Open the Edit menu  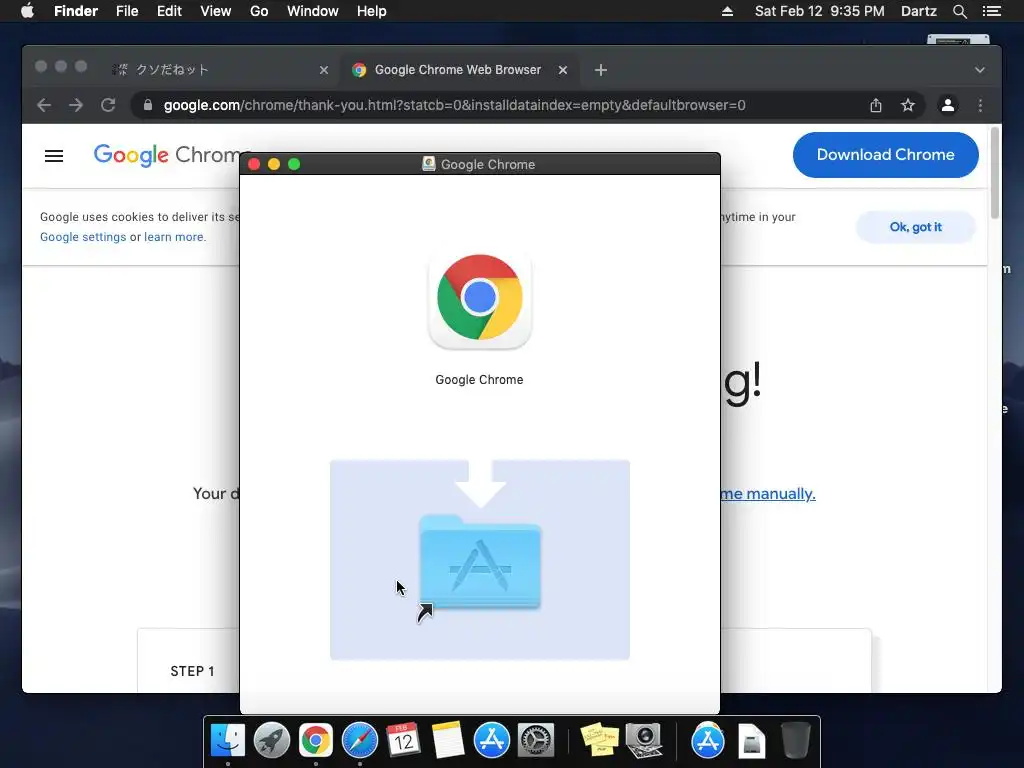pos(169,11)
